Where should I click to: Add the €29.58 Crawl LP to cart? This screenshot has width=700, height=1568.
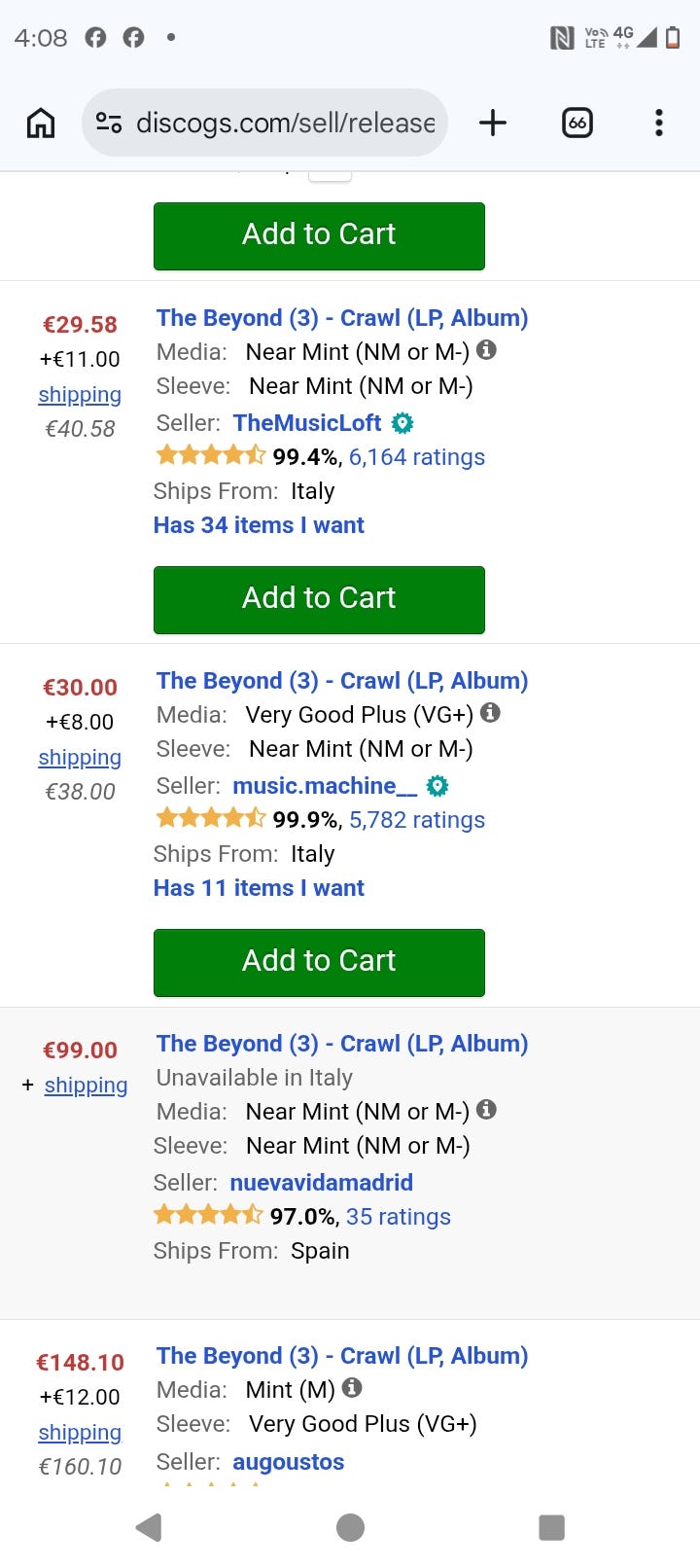pos(319,599)
